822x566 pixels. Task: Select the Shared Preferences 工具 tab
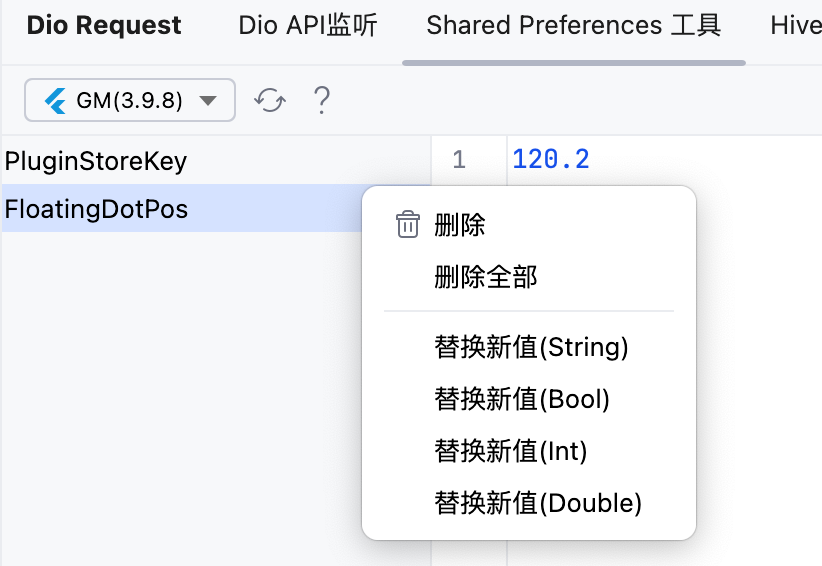tap(574, 26)
